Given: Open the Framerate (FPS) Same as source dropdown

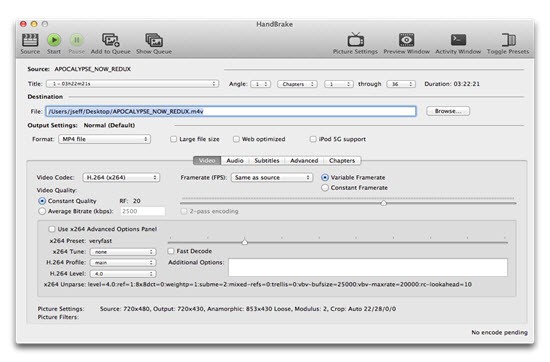Looking at the screenshot, I should point(272,177).
